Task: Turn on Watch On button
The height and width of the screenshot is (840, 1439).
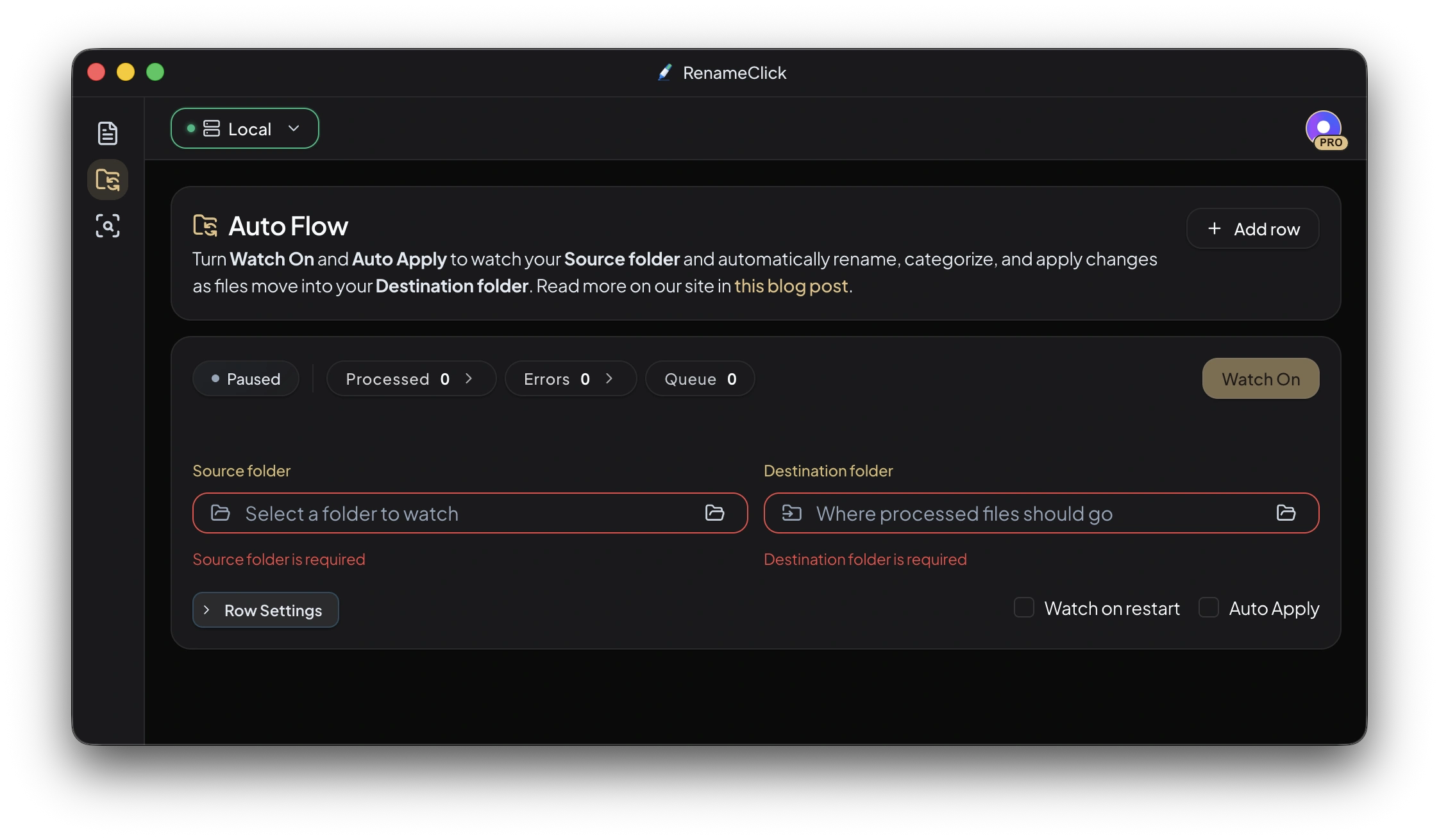Action: (1260, 378)
